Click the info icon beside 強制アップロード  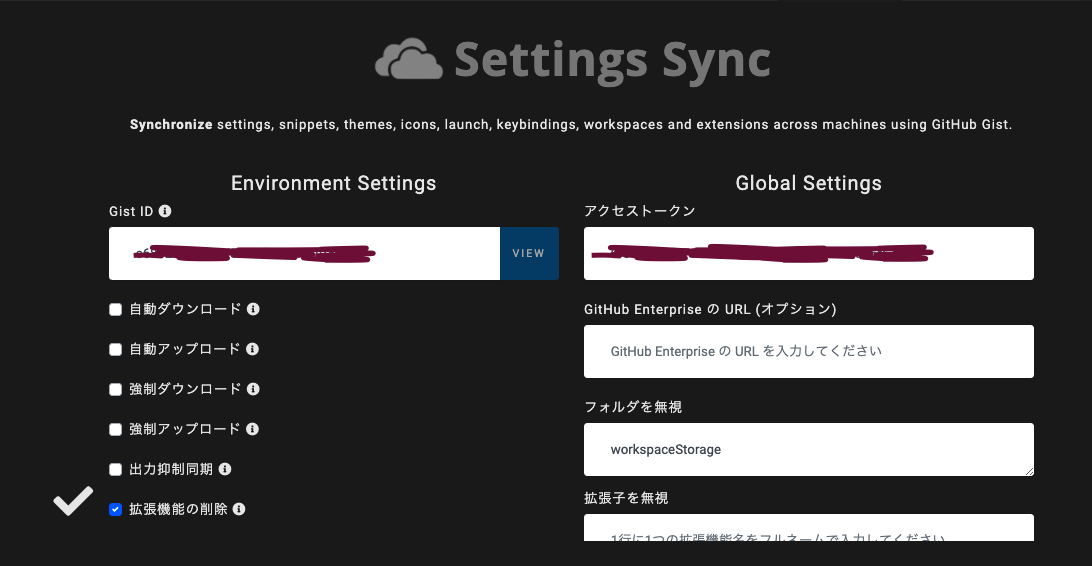[x=253, y=429]
